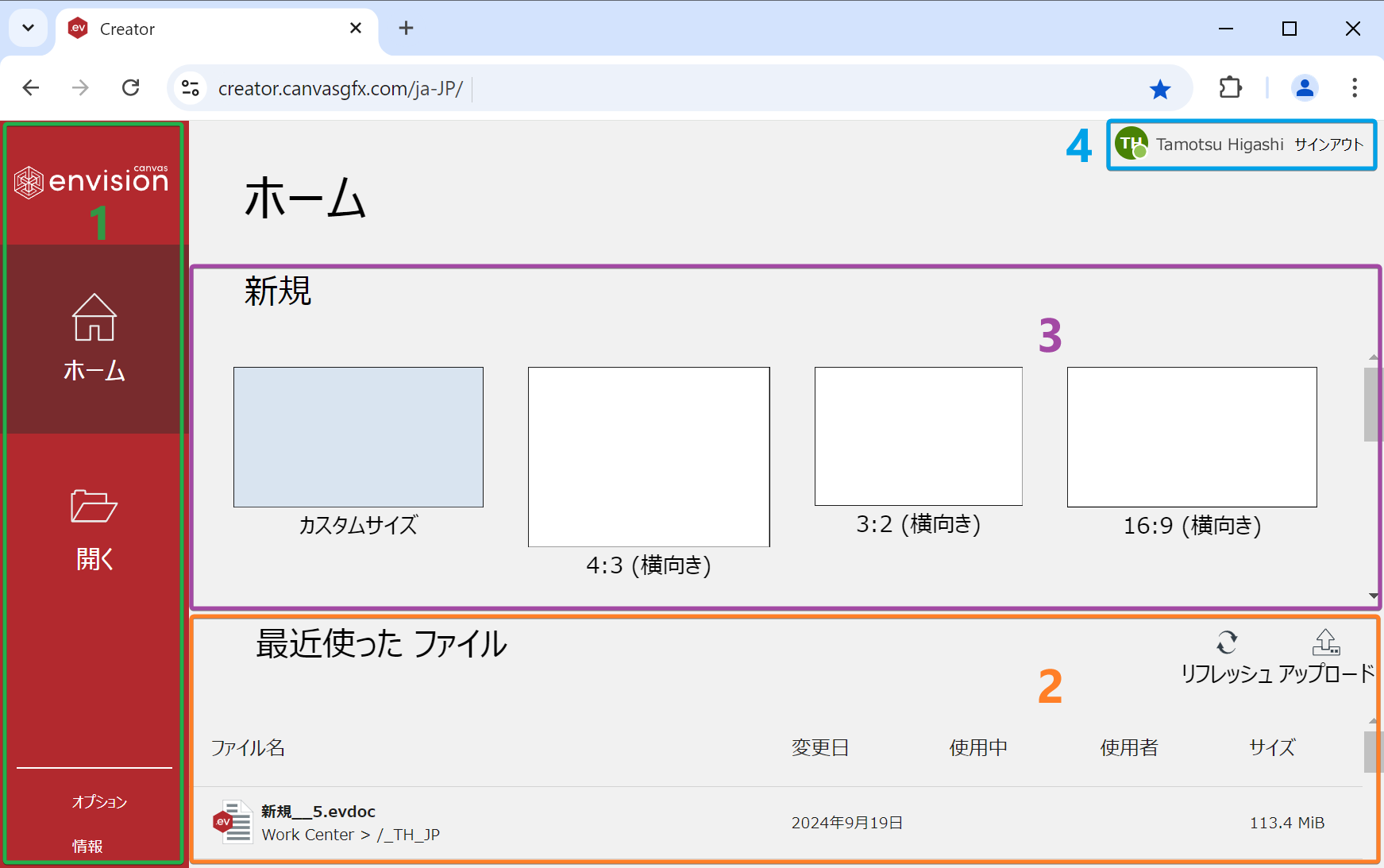Open the Home sidebar item
This screenshot has width=1384, height=868.
[x=94, y=339]
